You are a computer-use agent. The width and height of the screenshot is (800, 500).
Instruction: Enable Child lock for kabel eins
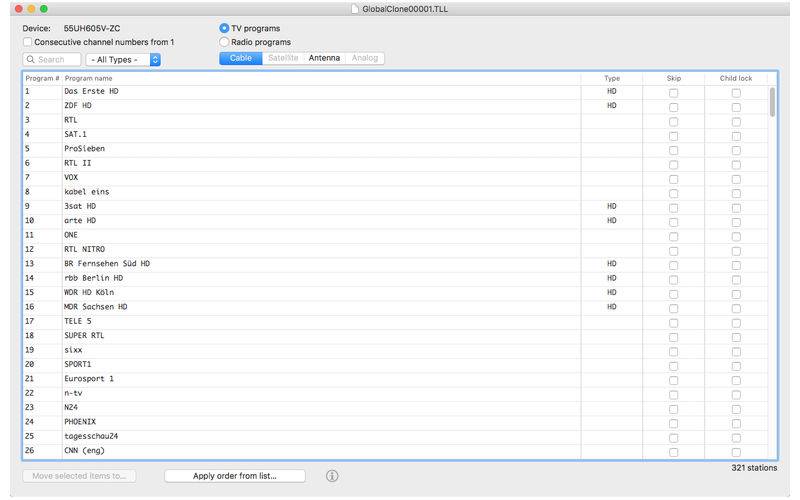tap(736, 193)
